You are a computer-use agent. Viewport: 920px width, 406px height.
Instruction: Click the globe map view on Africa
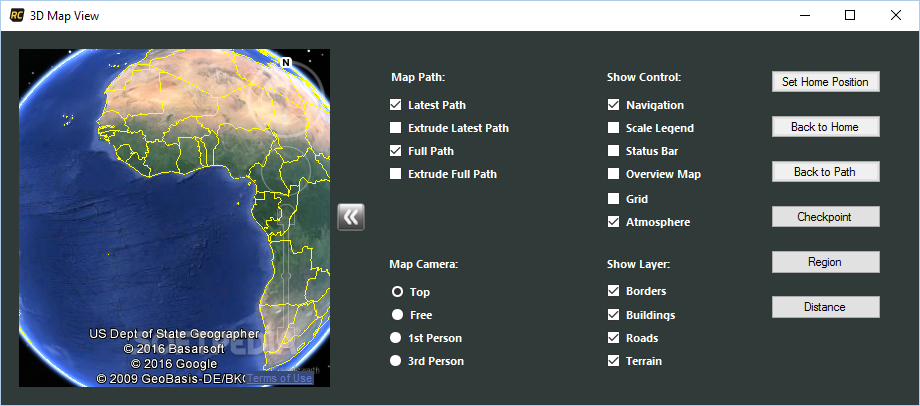(x=175, y=218)
